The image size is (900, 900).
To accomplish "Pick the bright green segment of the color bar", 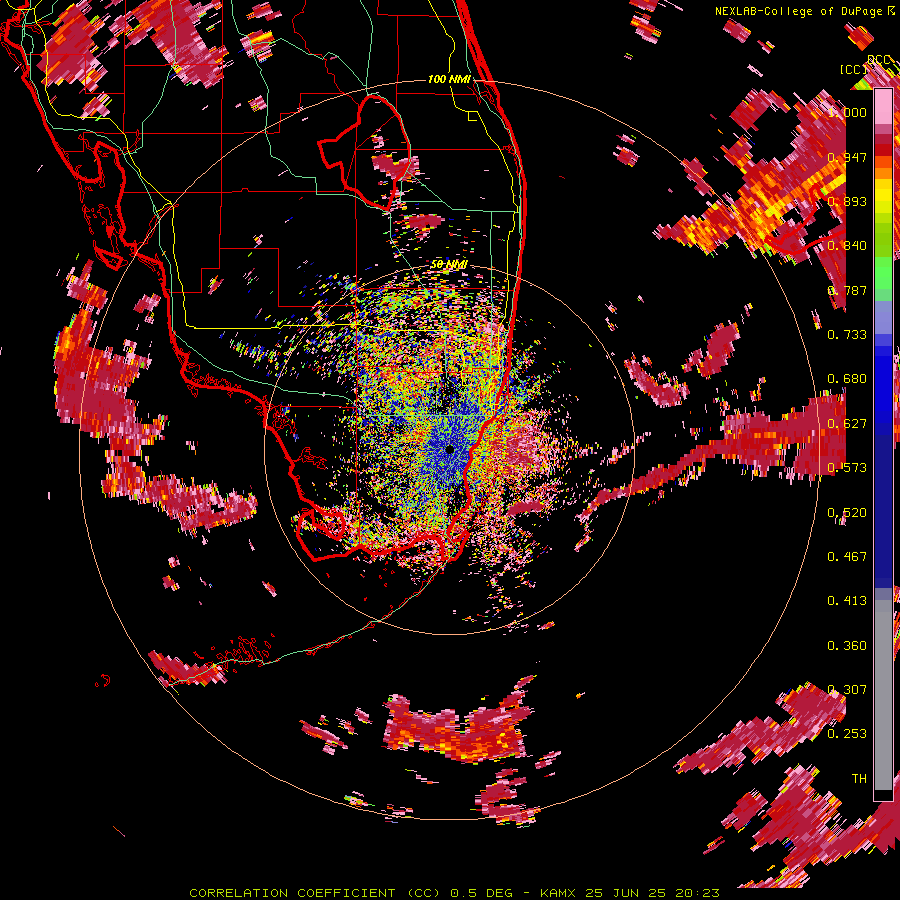I will (883, 273).
